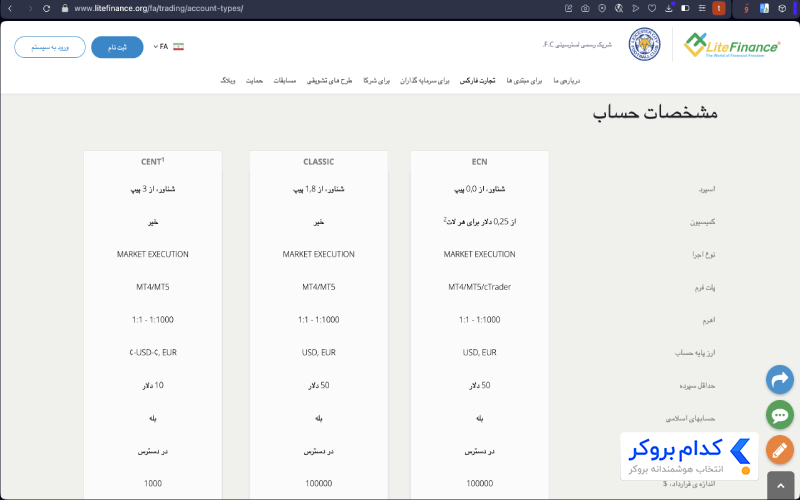The image size is (800, 500).
Task: Click CENT base currency USD-¢, EUR cell
Action: [153, 353]
